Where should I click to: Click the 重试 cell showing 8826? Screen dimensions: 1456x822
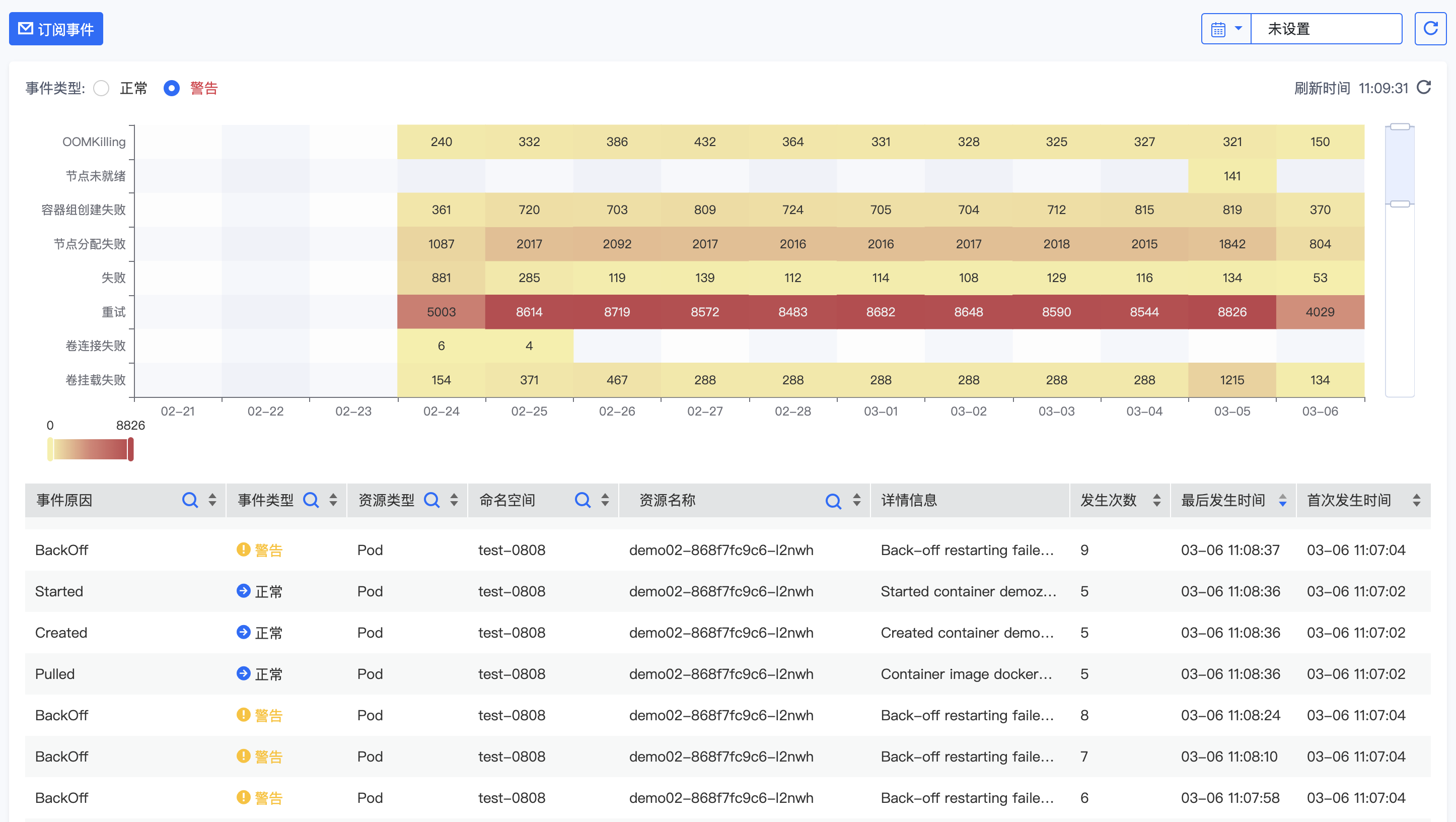1232,311
